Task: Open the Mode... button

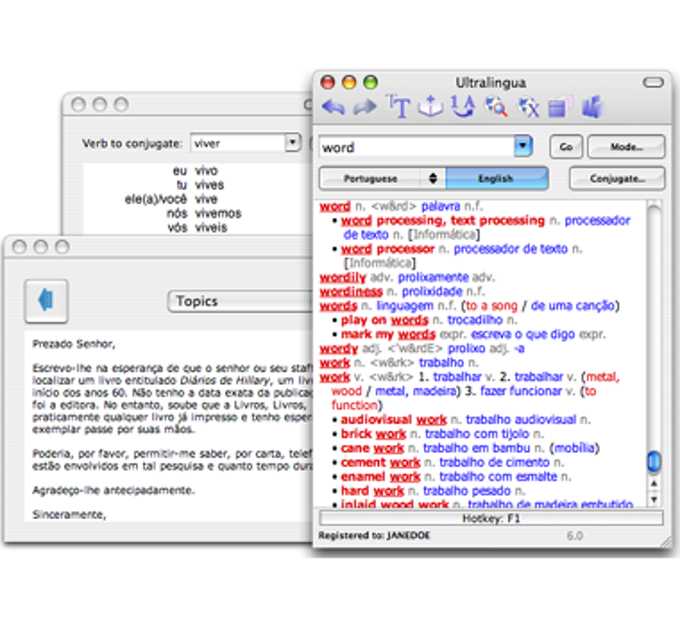Action: point(626,147)
